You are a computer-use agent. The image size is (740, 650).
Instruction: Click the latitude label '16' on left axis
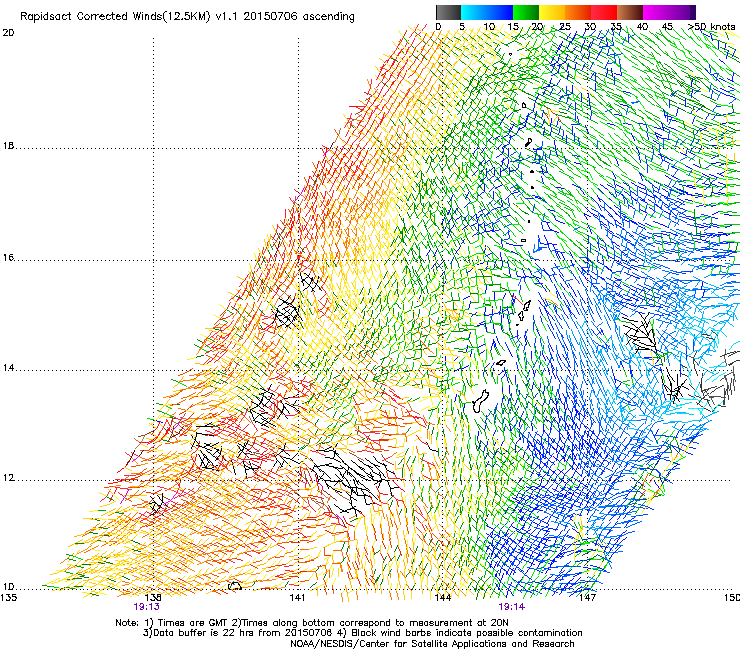pos(8,257)
